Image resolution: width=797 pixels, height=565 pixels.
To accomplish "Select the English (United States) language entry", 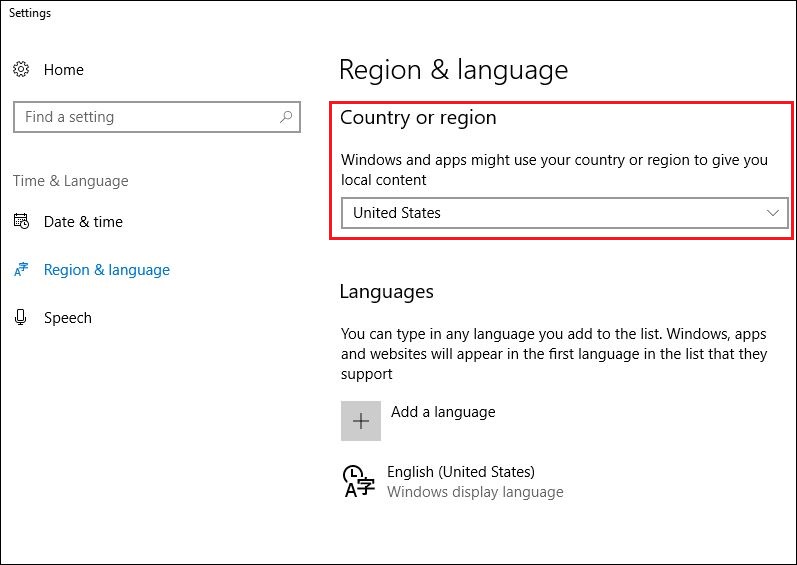I will pyautogui.click(x=453, y=481).
